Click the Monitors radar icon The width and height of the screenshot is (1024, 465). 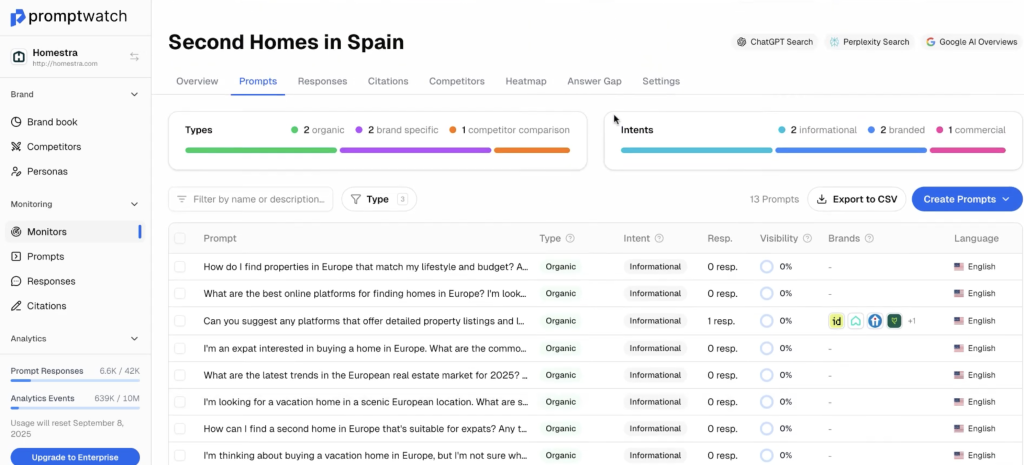click(16, 232)
